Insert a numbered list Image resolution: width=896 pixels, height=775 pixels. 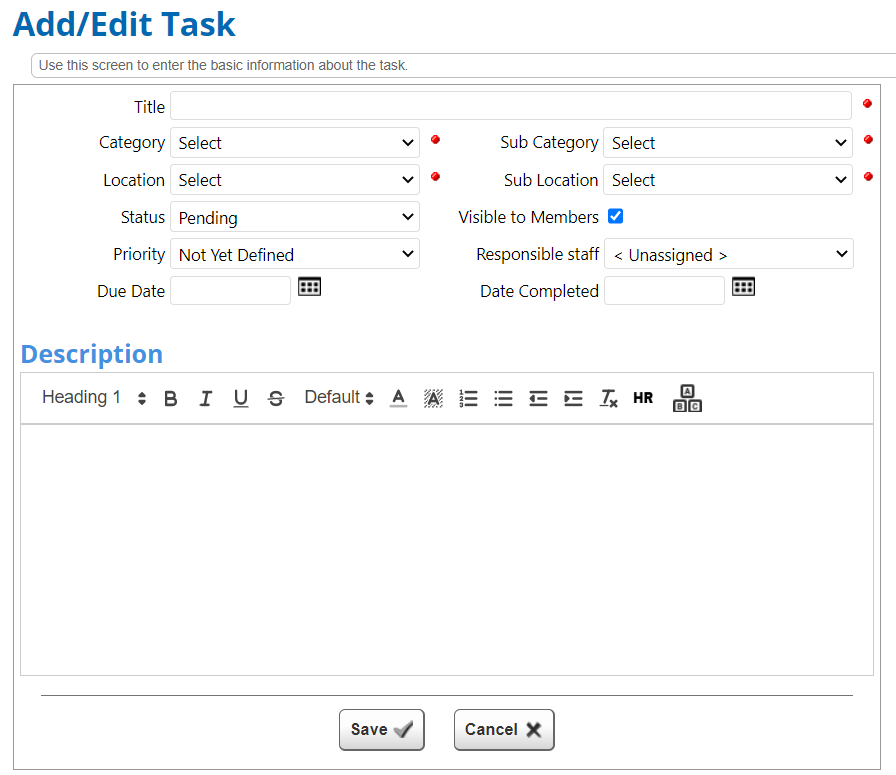point(468,397)
